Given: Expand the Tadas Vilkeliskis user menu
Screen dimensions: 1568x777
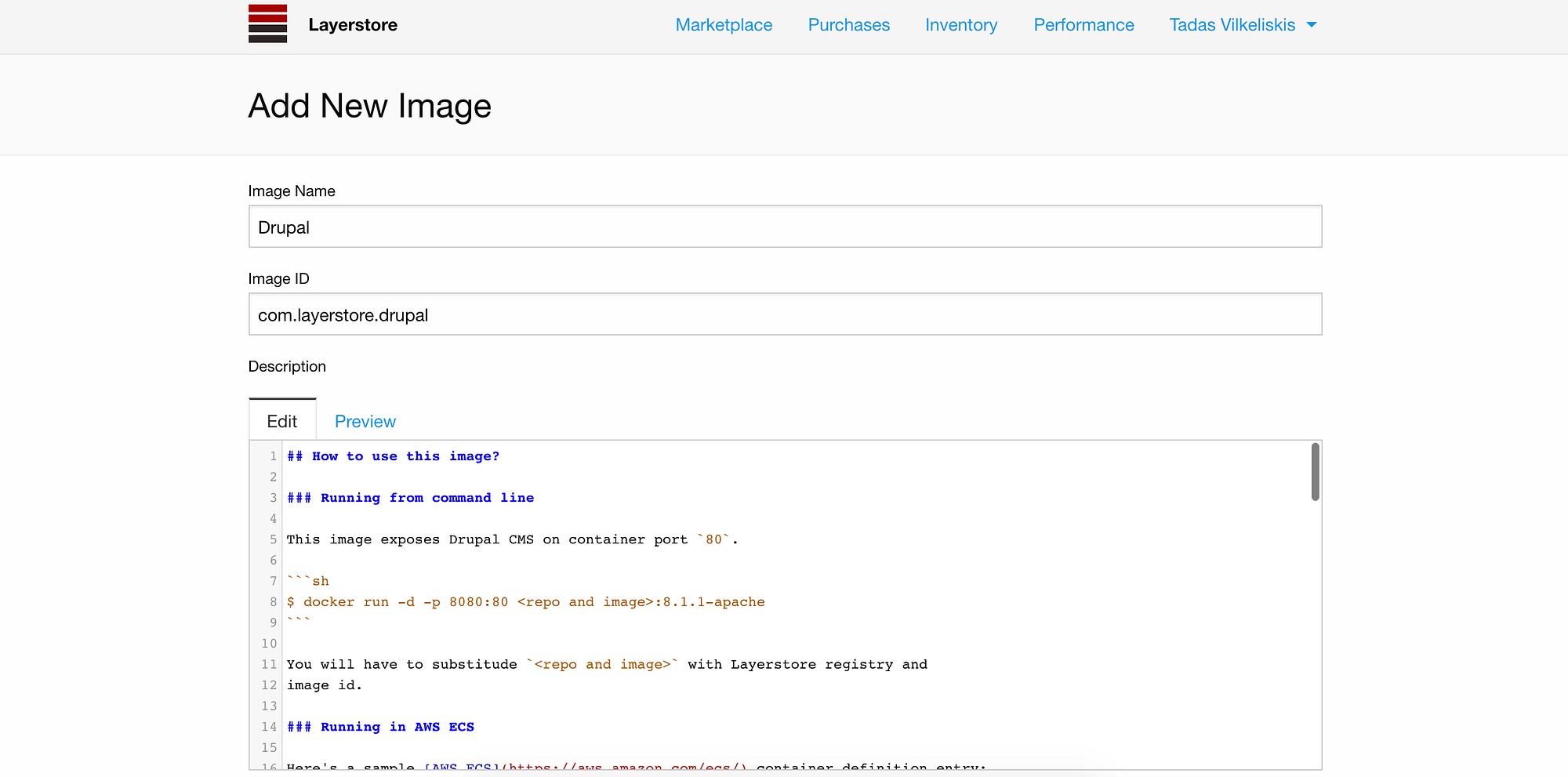Looking at the screenshot, I should click(x=1232, y=25).
